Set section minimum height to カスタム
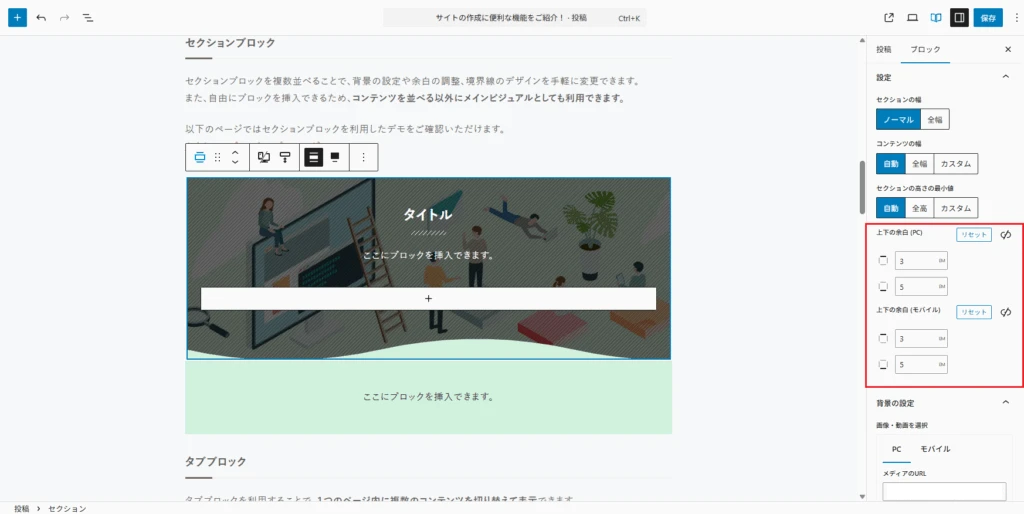This screenshot has width=1024, height=514. click(956, 208)
